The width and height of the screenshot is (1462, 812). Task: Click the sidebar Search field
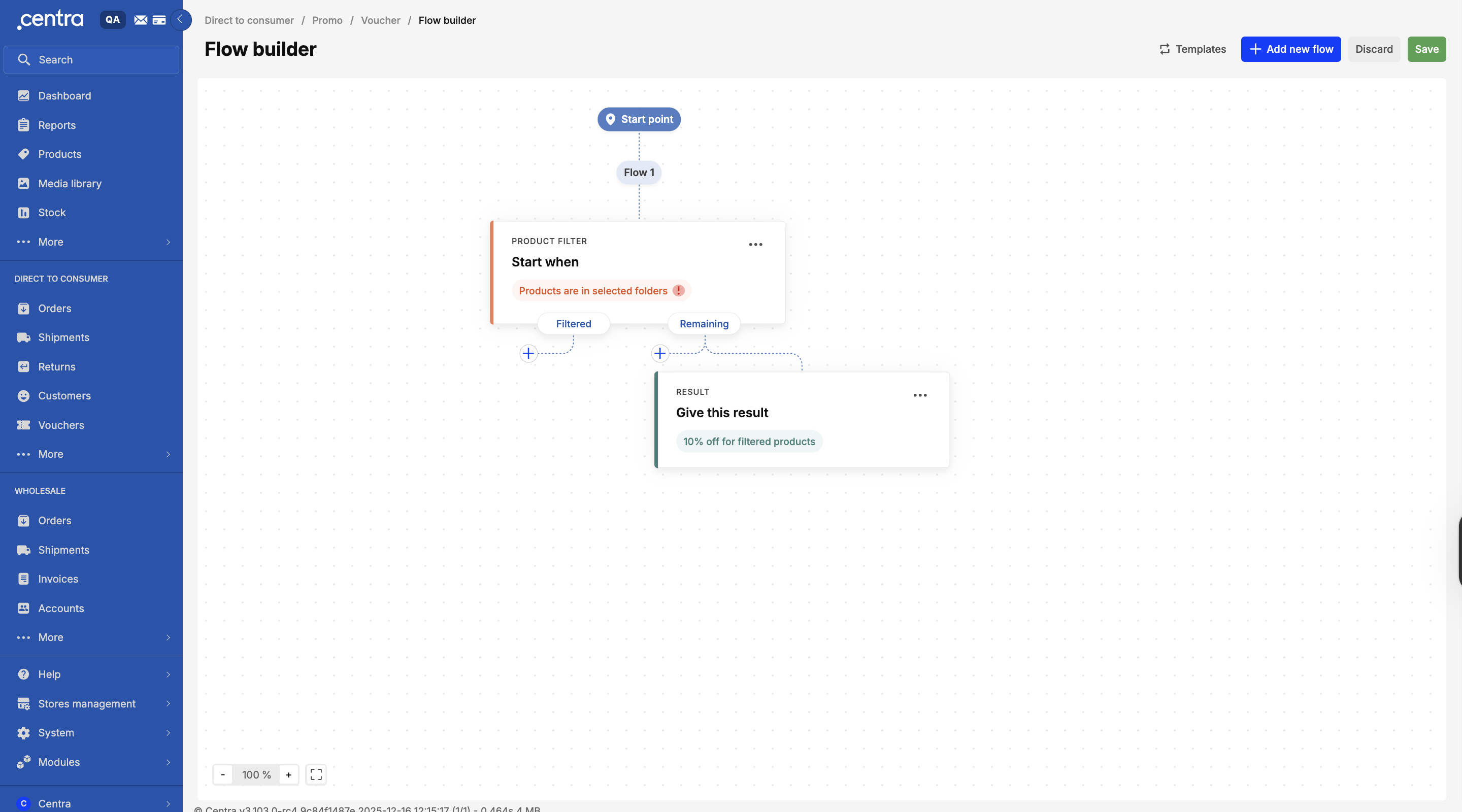(91, 59)
